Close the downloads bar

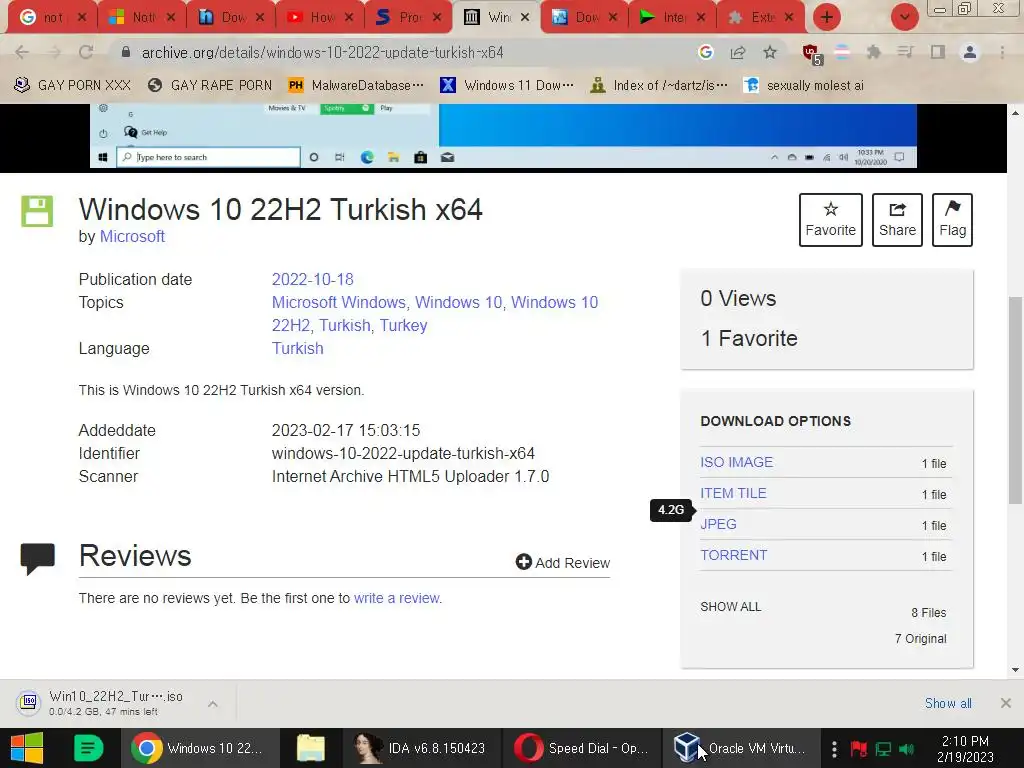point(1006,703)
